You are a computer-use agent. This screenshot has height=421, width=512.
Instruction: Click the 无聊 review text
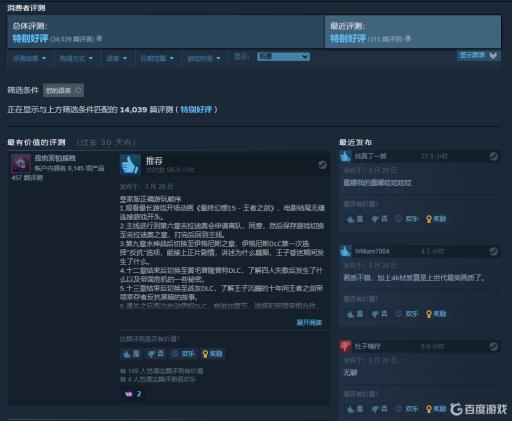pyautogui.click(x=350, y=372)
